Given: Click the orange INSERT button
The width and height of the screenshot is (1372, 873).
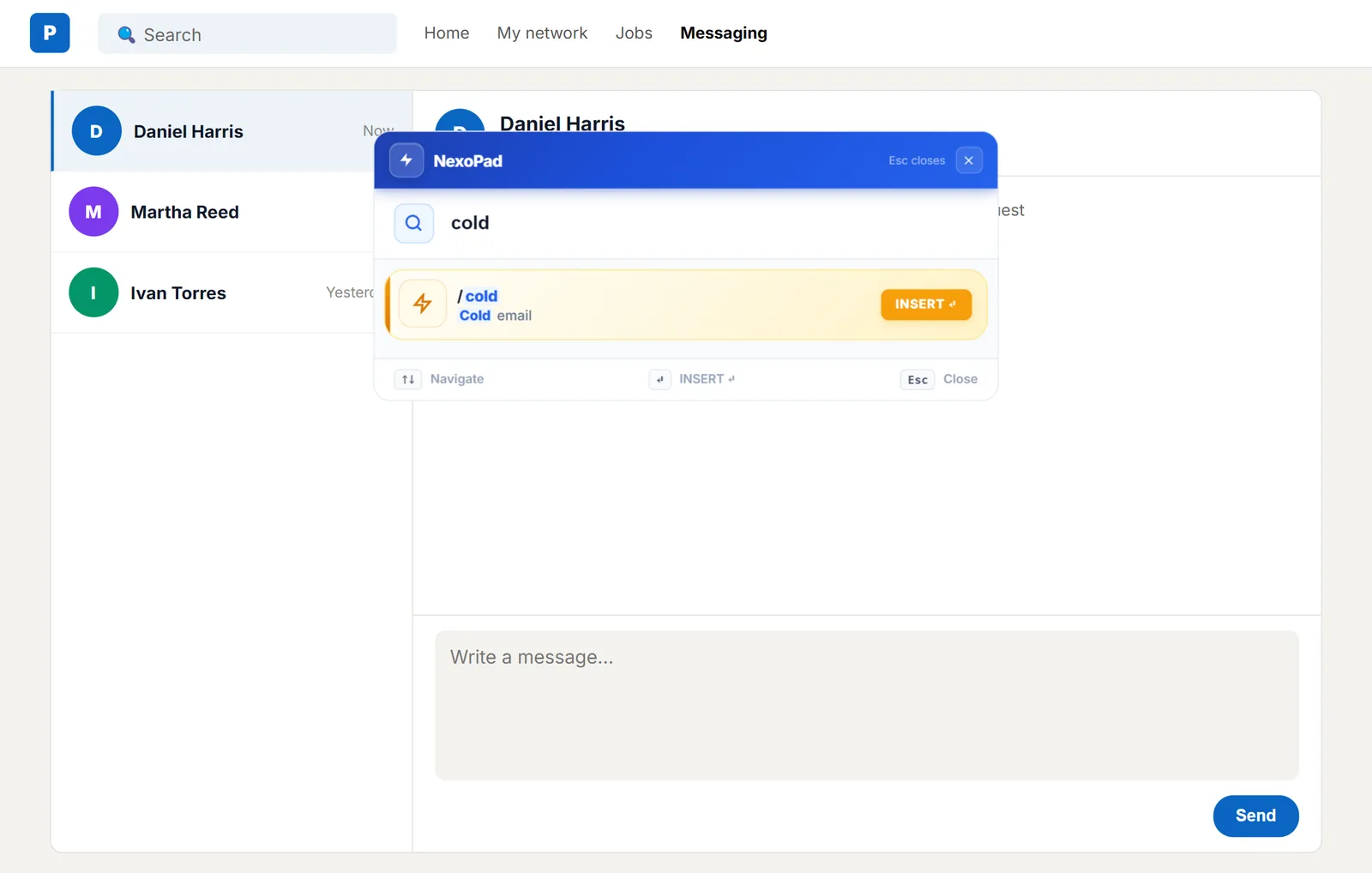Looking at the screenshot, I should click(x=926, y=304).
